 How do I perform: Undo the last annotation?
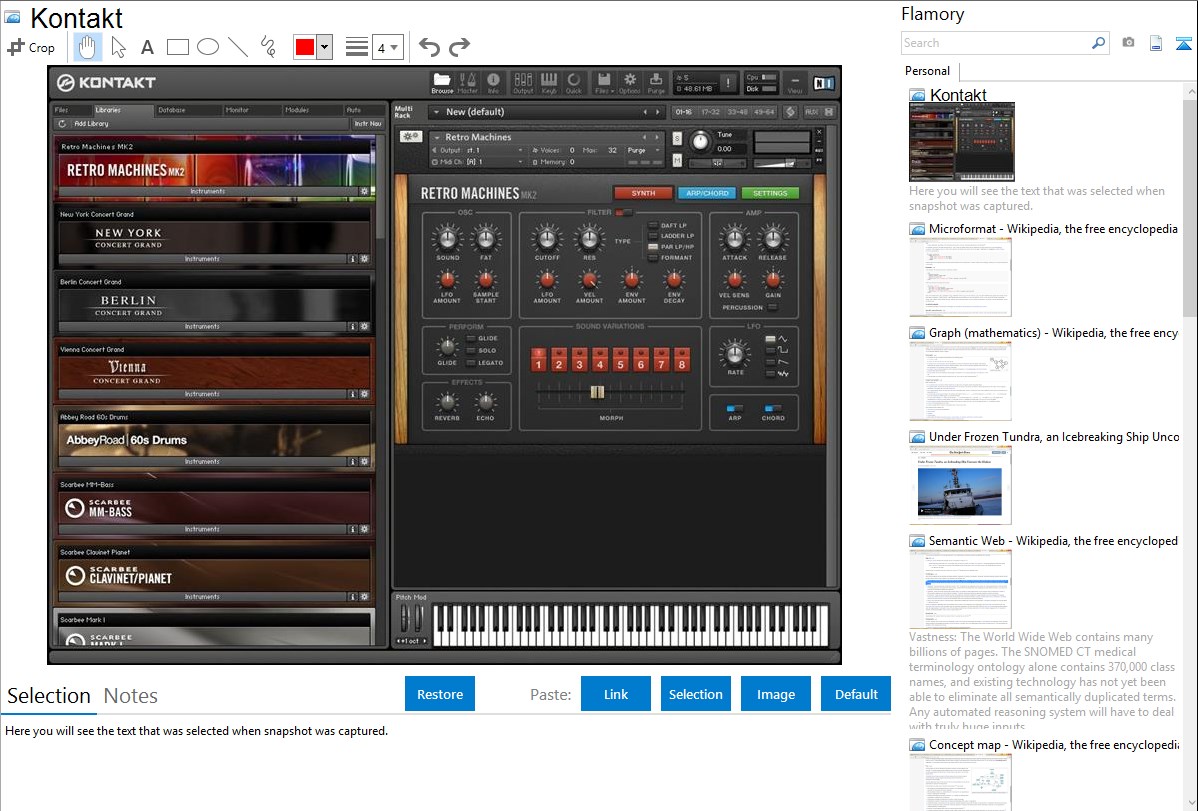(429, 47)
